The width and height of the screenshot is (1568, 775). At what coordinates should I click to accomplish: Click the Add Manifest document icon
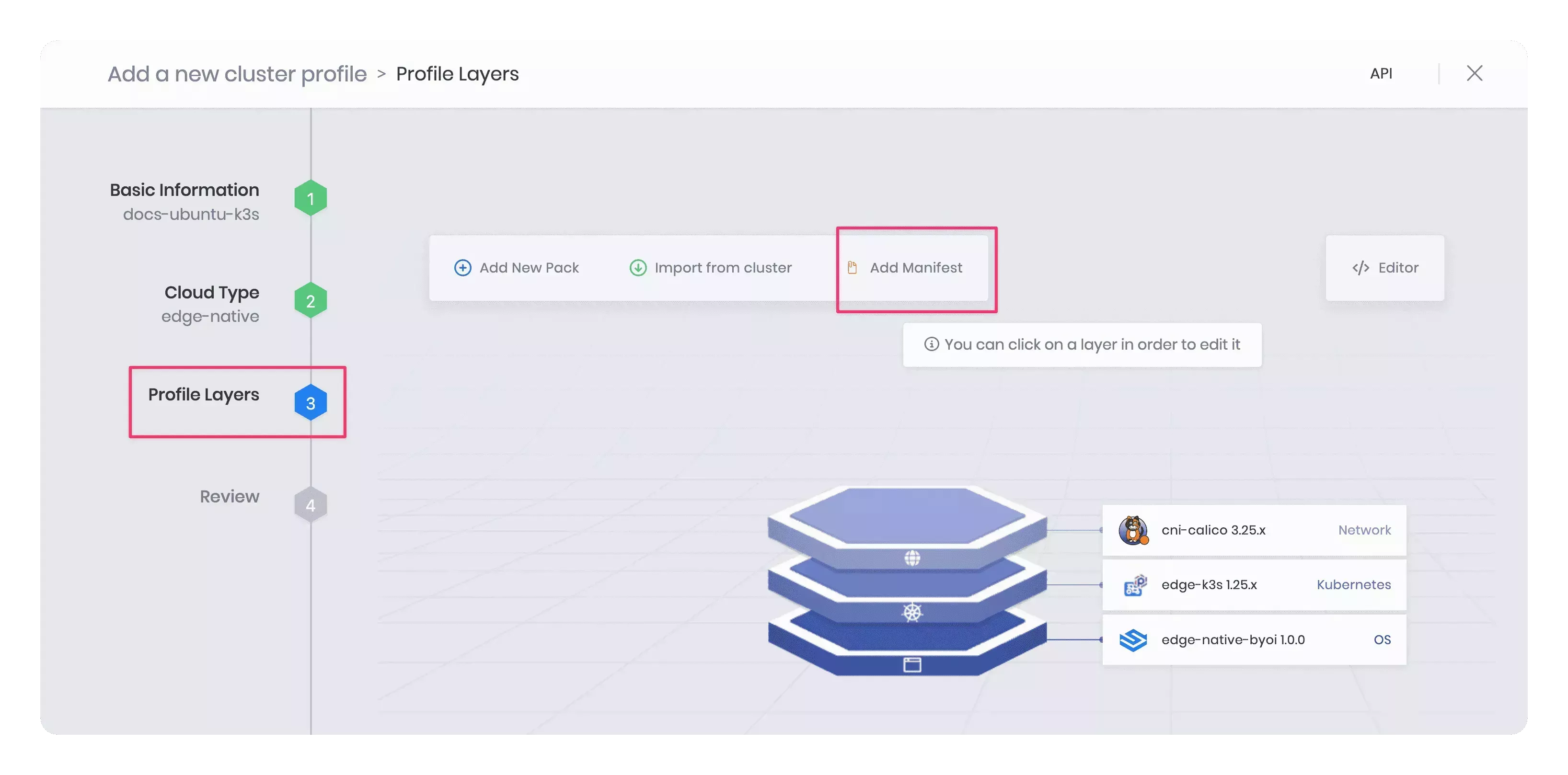[852, 267]
